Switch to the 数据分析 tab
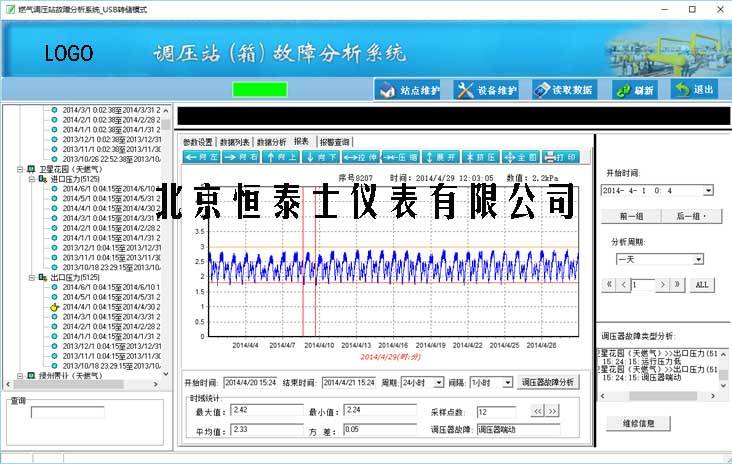 point(272,142)
